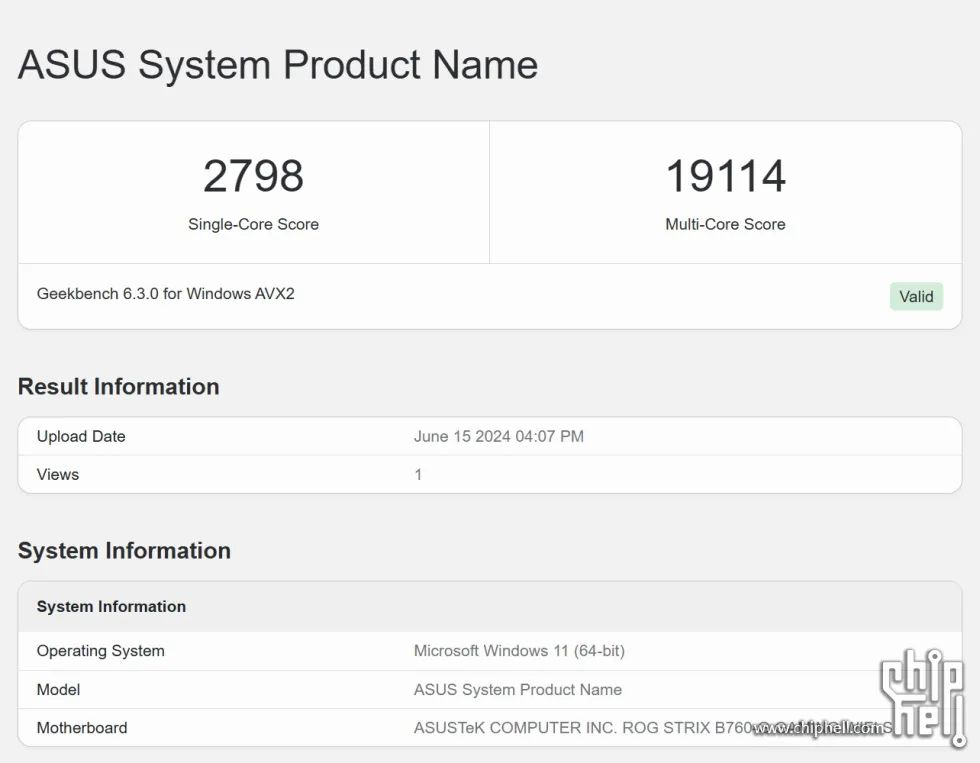Click the "Geekbench 6.3.0 for Windows AVX2" text

[166, 294]
